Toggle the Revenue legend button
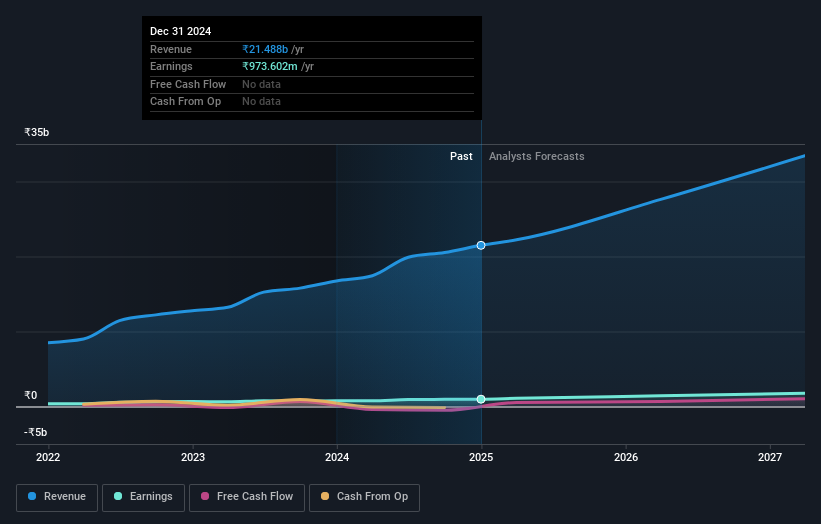The width and height of the screenshot is (821, 524). coord(57,497)
